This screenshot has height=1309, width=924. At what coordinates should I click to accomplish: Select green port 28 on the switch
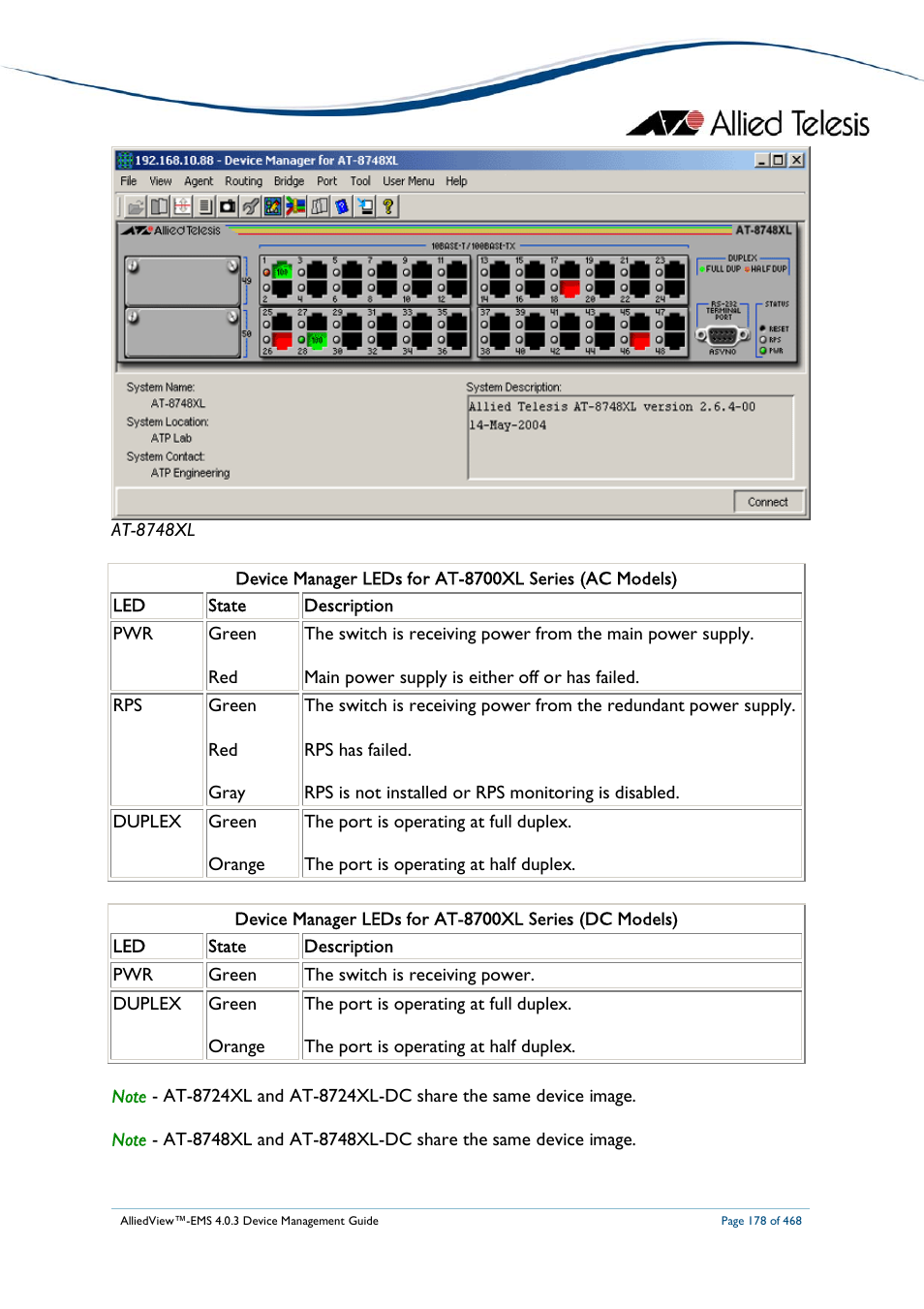[317, 340]
